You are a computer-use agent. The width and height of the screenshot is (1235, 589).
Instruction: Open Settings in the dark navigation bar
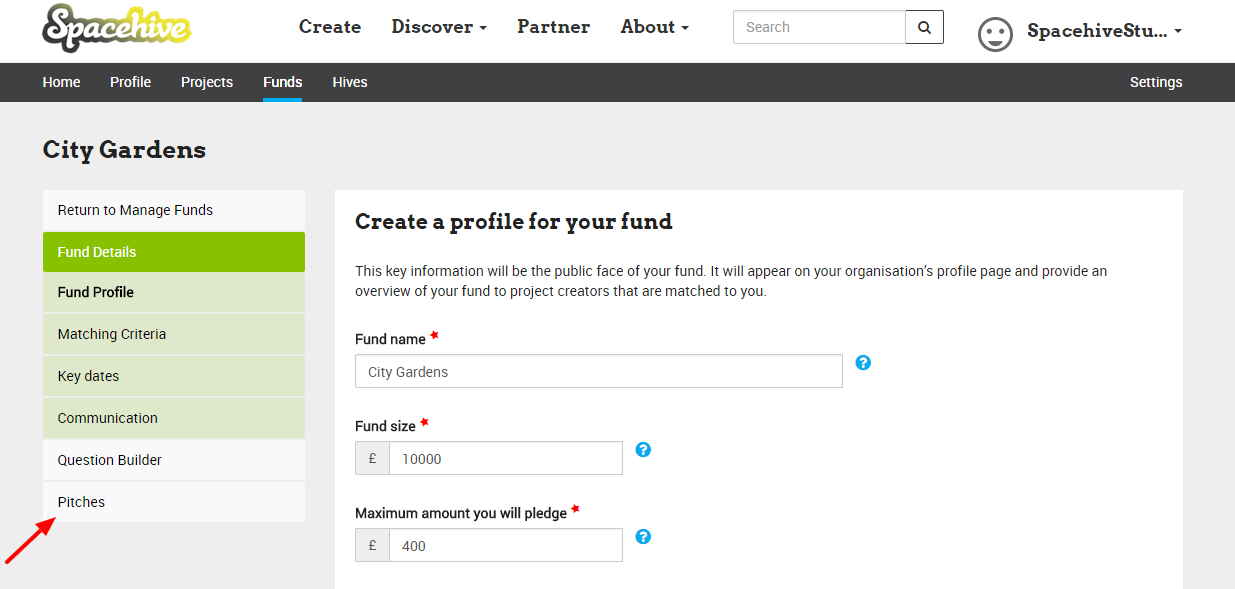[x=1156, y=82]
